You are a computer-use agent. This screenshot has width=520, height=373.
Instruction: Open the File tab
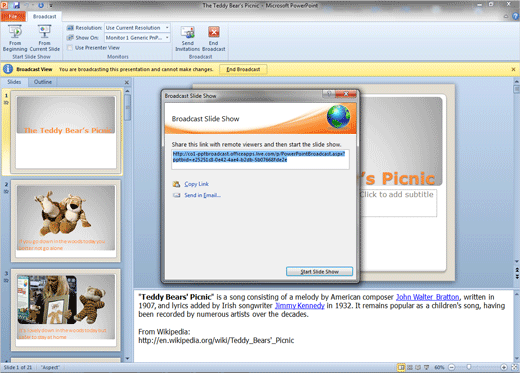(13, 16)
